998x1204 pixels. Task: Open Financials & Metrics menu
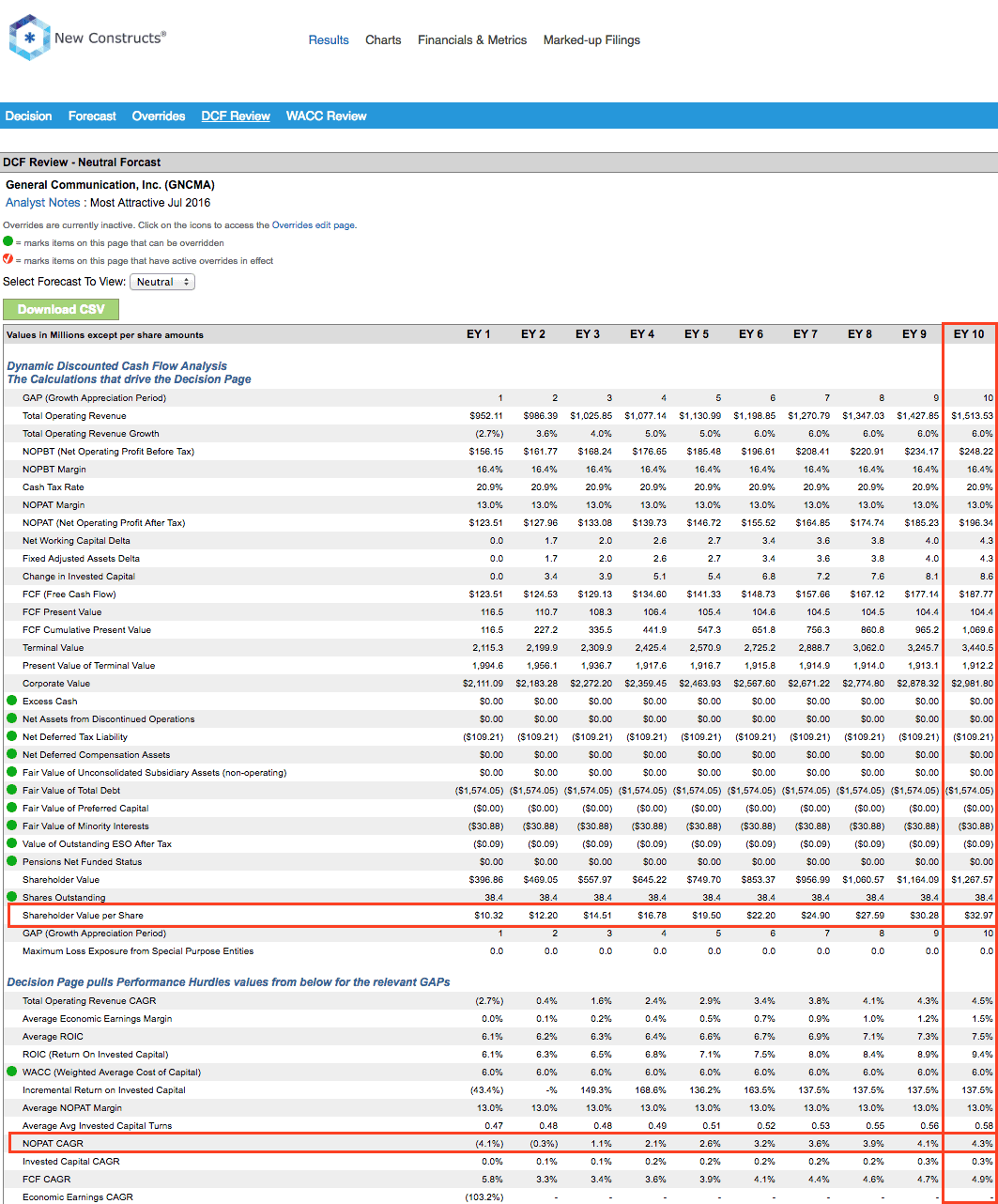pyautogui.click(x=472, y=40)
